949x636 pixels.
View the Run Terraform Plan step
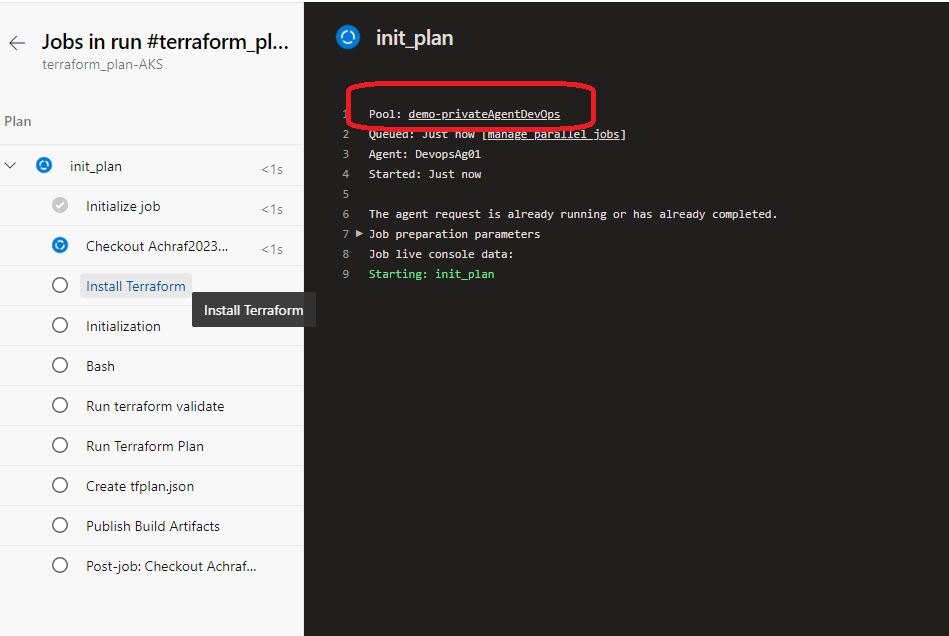[145, 446]
